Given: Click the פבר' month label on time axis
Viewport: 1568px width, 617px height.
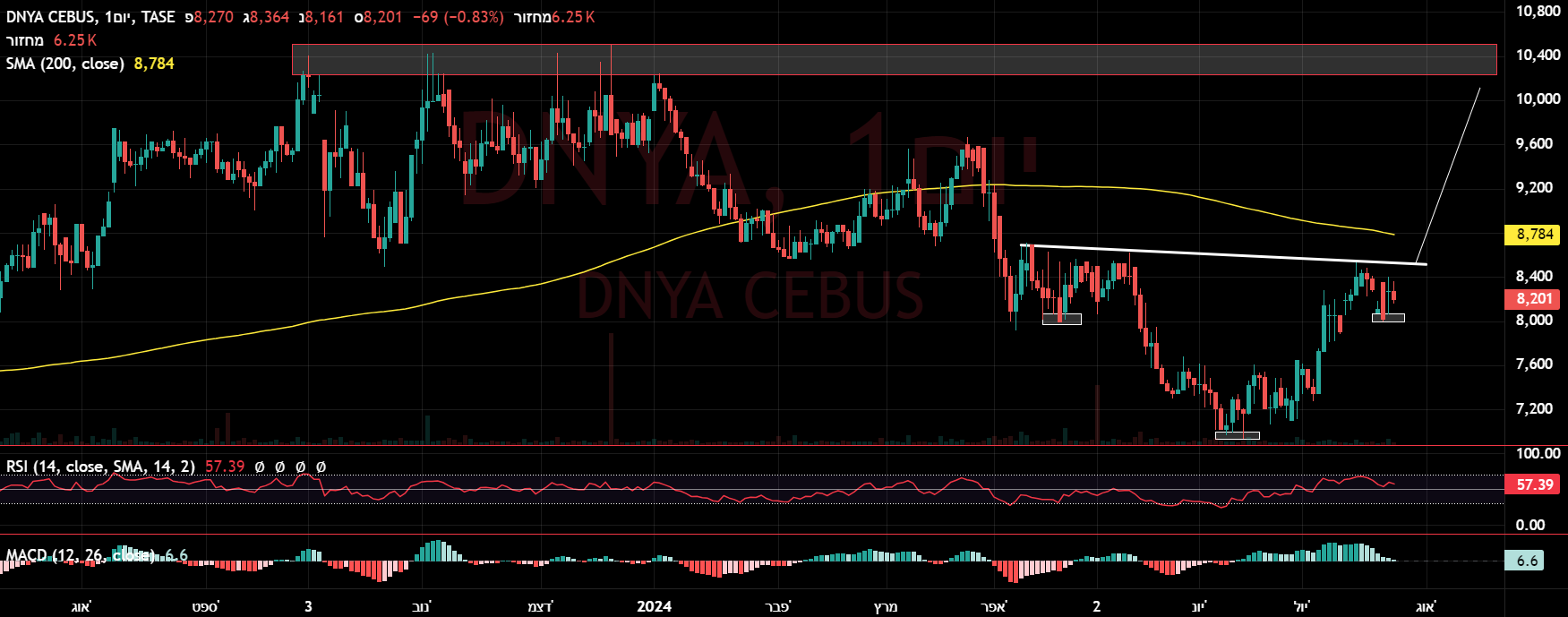Looking at the screenshot, I should tap(778, 607).
